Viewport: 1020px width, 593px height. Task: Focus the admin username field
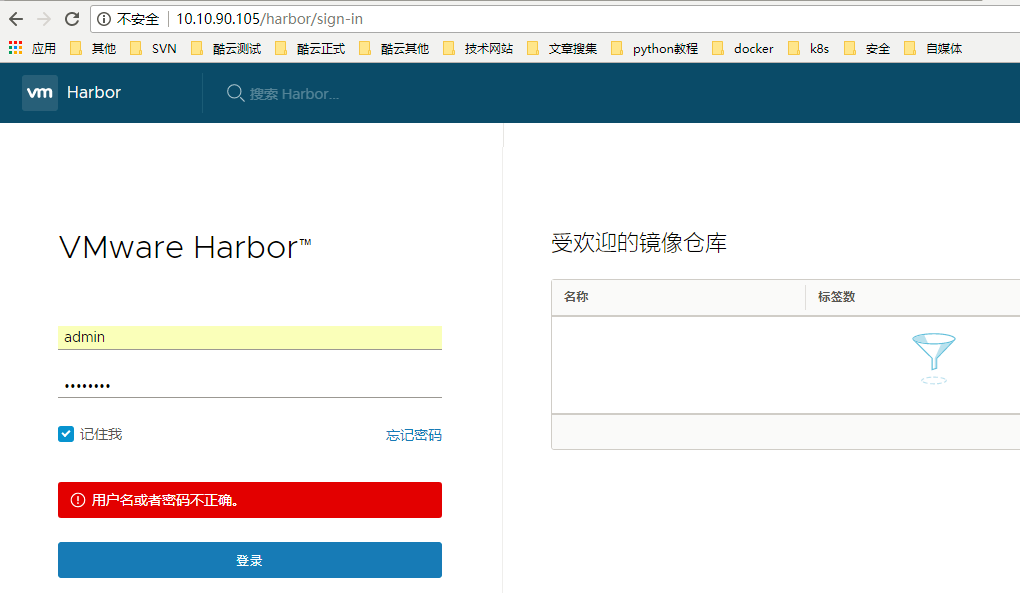(249, 337)
